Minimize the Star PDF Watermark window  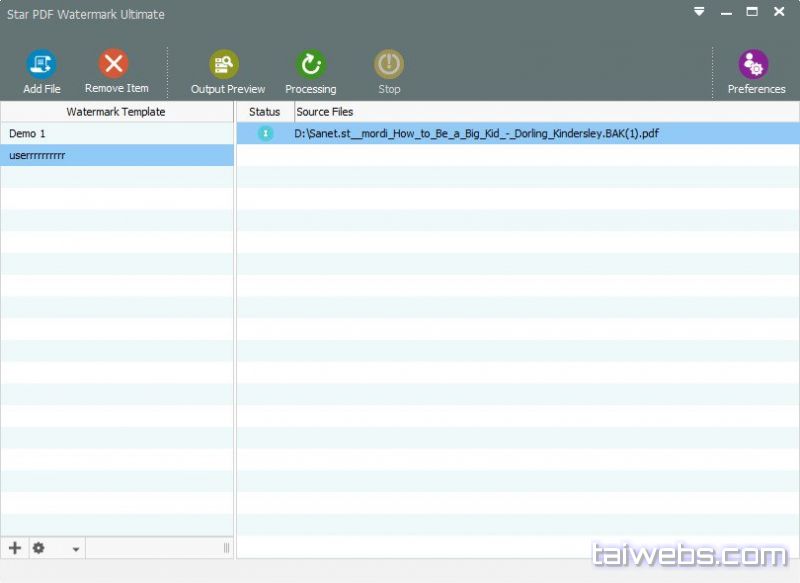[x=725, y=13]
